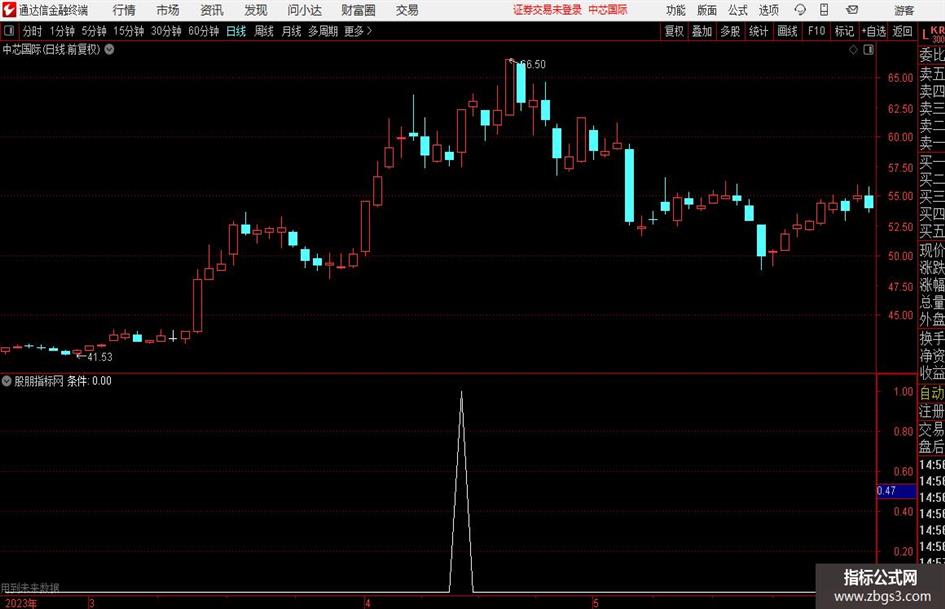Image resolution: width=945 pixels, height=609 pixels.
Task: Click the month 4 timeline marker
Action: (x=368, y=603)
